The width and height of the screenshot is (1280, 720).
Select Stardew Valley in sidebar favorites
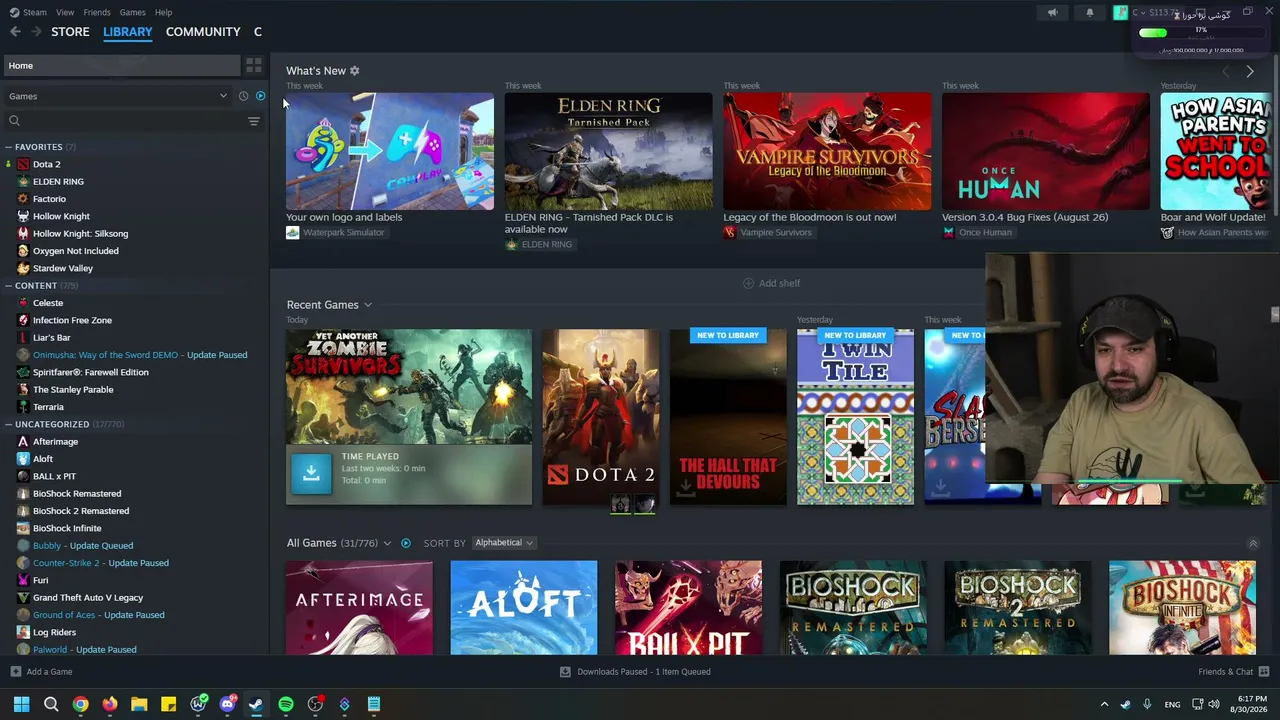pyautogui.click(x=63, y=269)
